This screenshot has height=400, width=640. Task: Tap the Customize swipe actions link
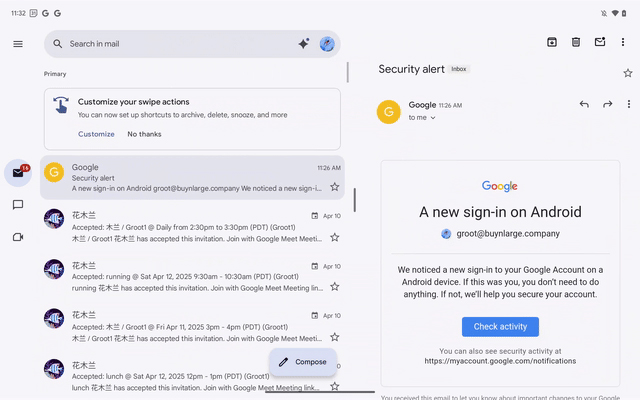96,134
